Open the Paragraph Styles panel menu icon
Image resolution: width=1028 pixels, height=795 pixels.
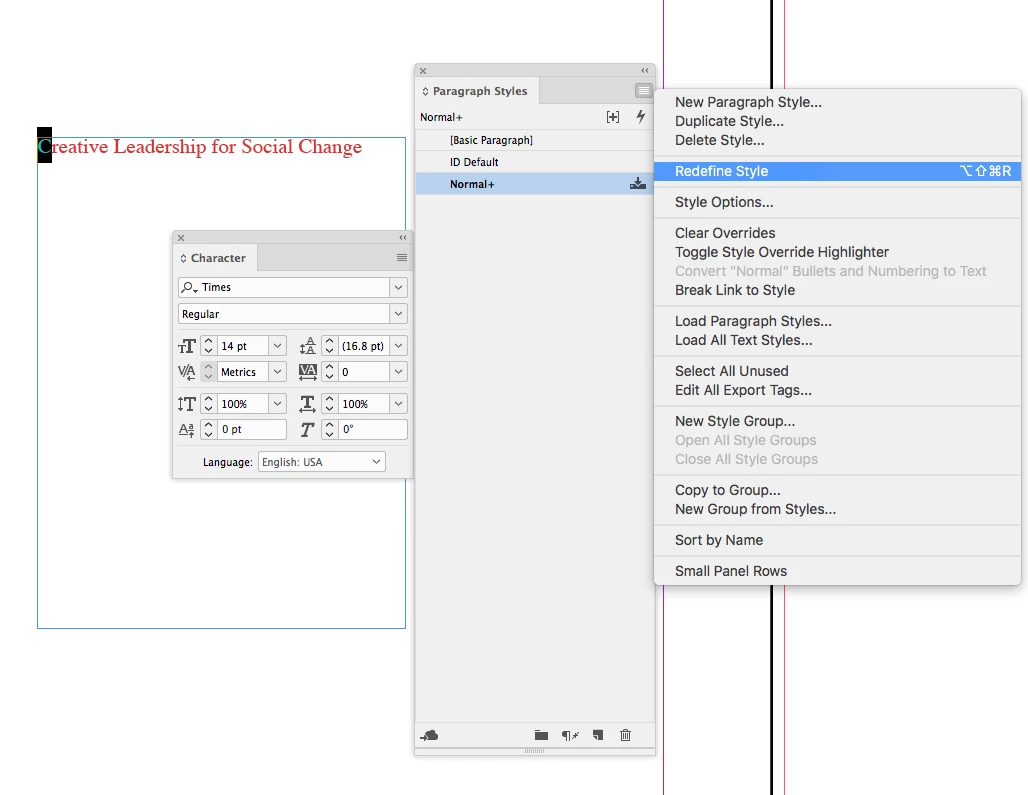(x=643, y=90)
